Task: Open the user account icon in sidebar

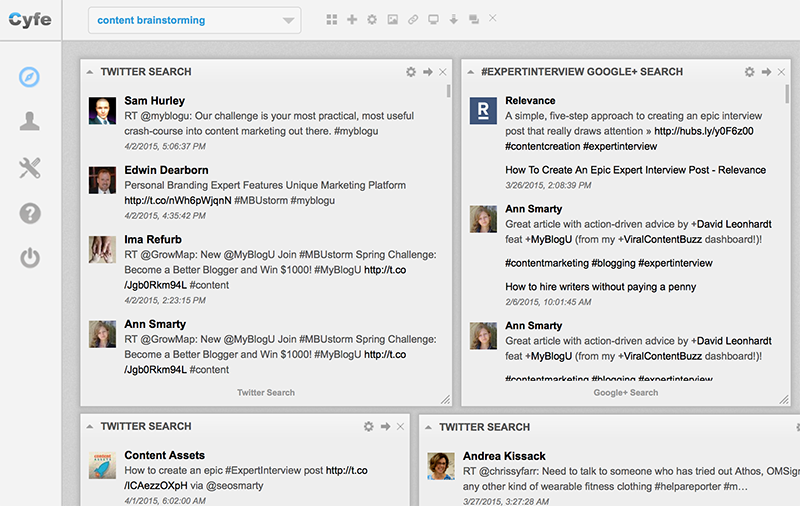Action: click(30, 121)
